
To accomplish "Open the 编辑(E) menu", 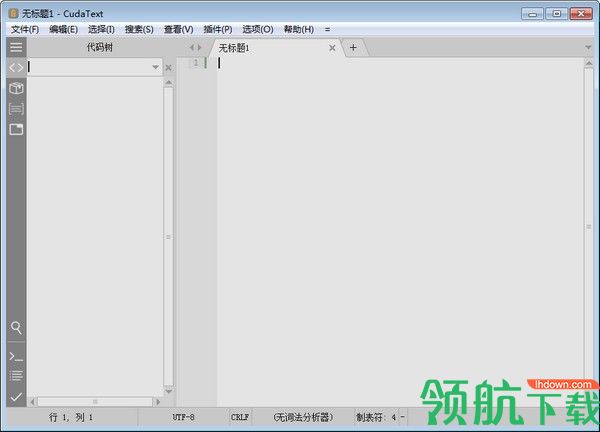I will click(64, 29).
